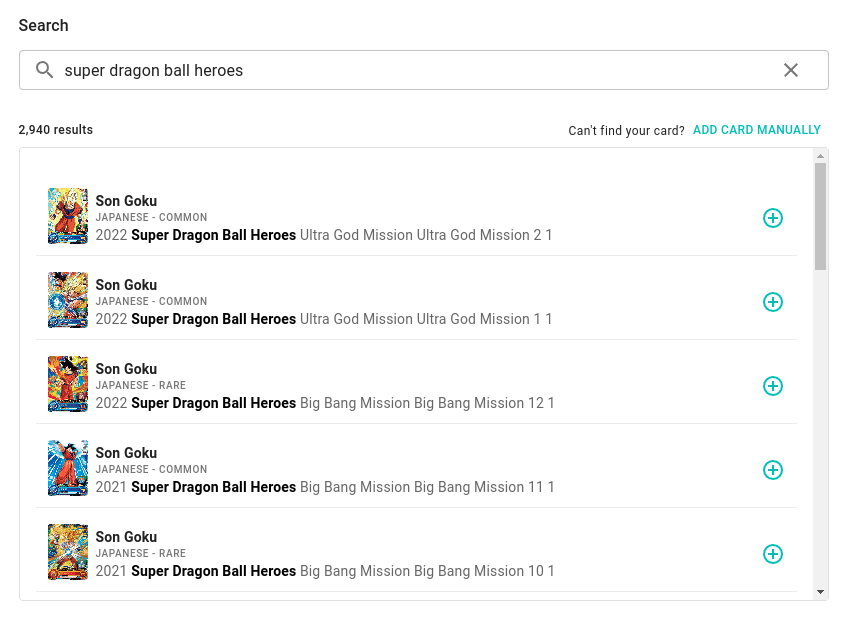Viewport: 851px width, 622px height.
Task: Open the Ultra God Mission 2 card thumbnail
Action: 68,216
